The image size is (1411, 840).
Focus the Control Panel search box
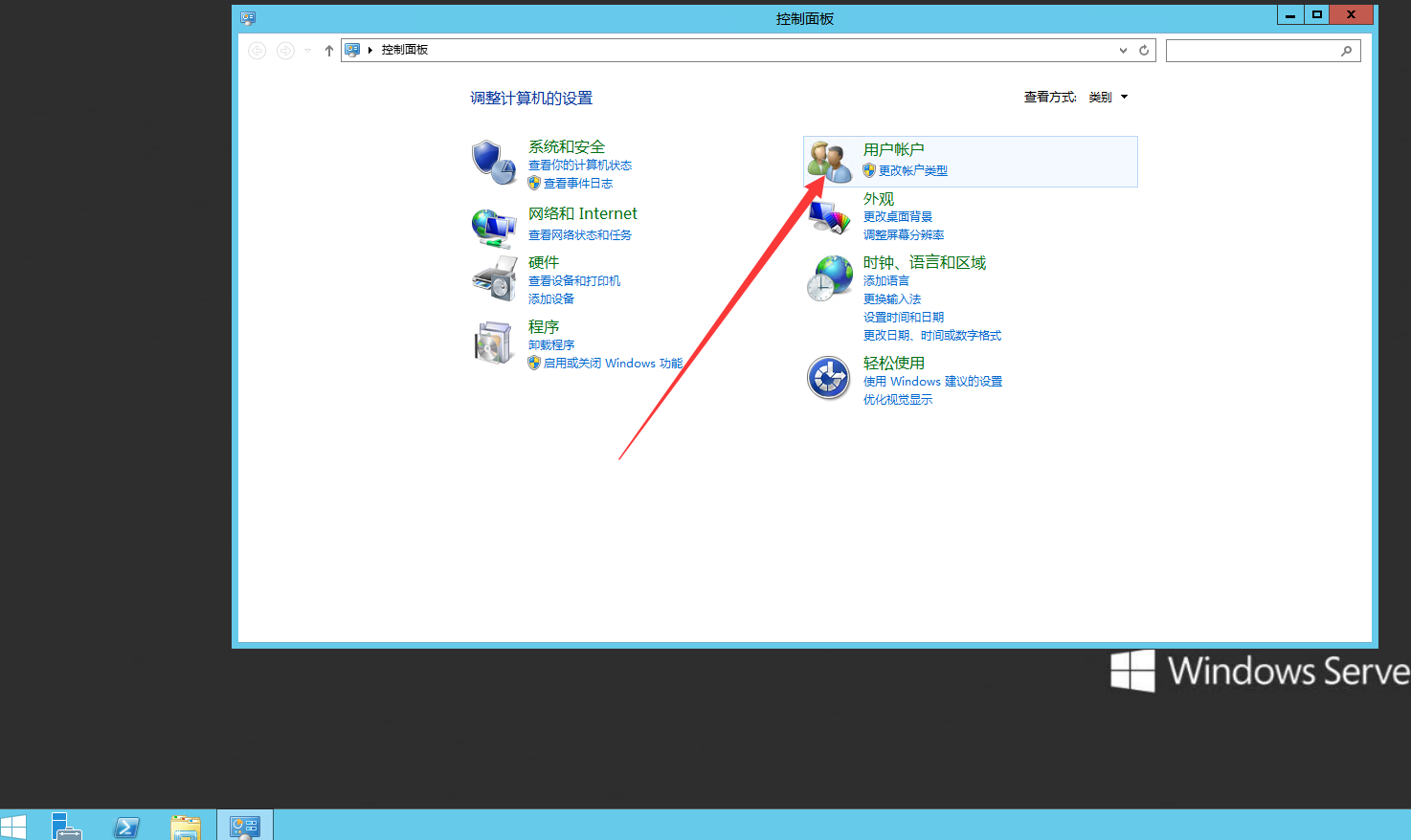click(1263, 51)
